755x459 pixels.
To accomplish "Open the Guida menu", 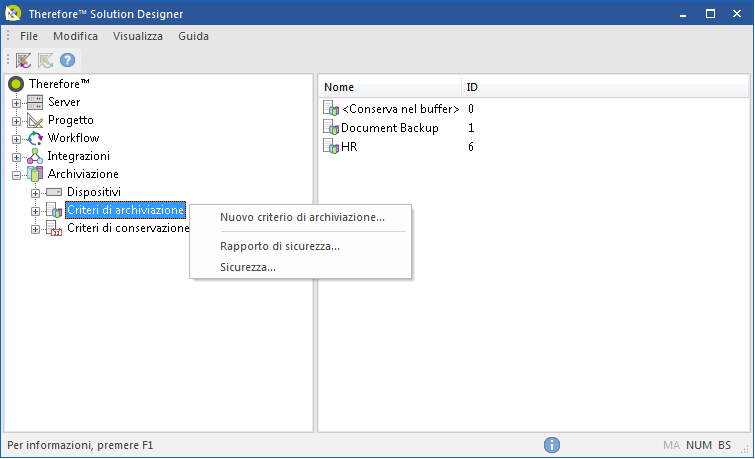I will (x=193, y=36).
